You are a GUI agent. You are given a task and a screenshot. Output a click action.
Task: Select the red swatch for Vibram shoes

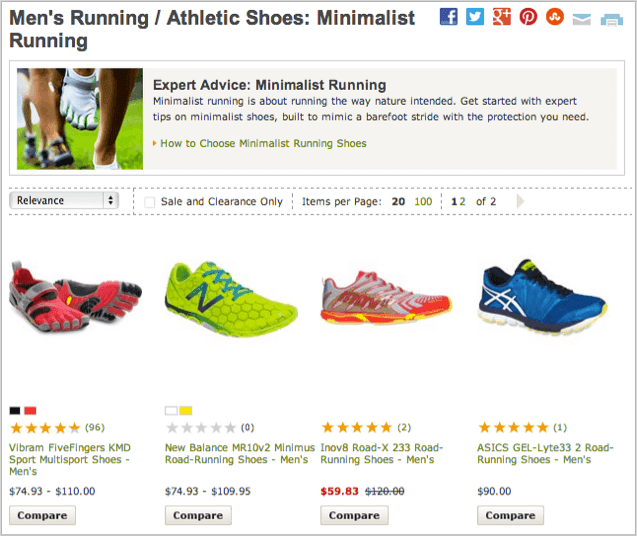[30, 410]
